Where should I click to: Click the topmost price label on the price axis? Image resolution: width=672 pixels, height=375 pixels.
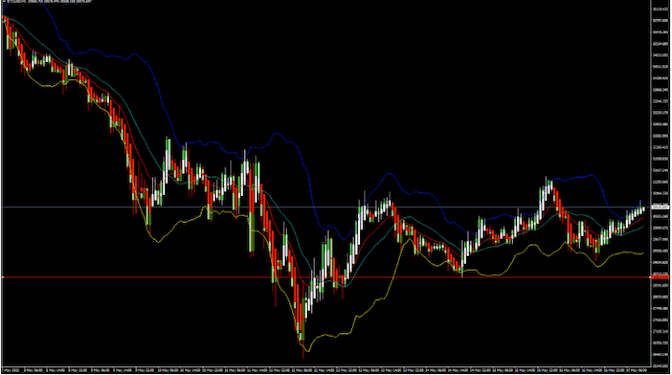(660, 9)
